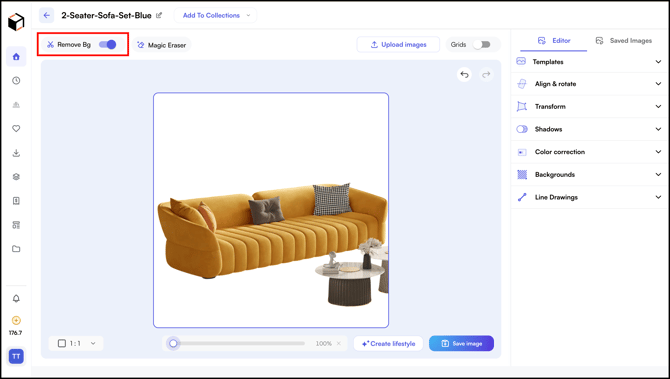Expand the Align & rotate chevron
Screen dimensions: 670x379
click(x=658, y=84)
